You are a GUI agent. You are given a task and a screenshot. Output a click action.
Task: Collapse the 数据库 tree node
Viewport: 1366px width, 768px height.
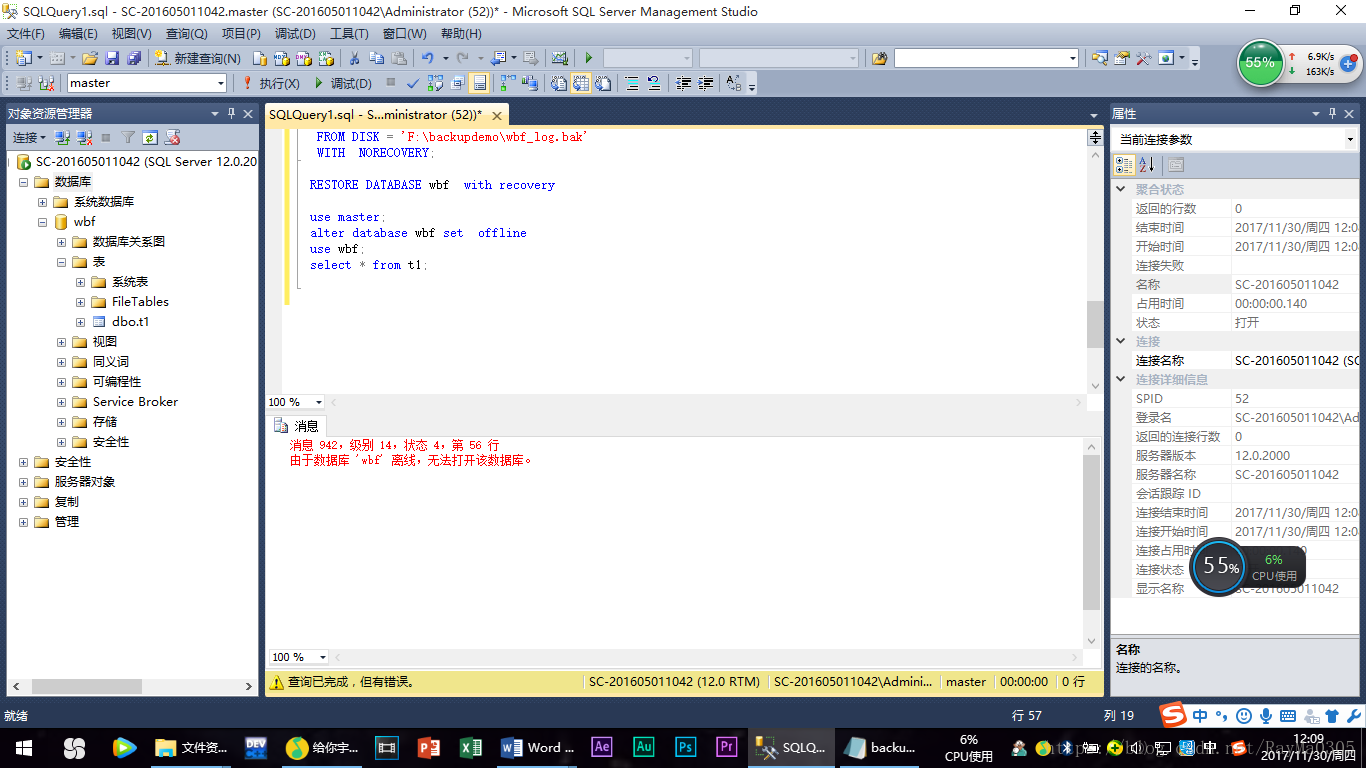pyautogui.click(x=23, y=182)
